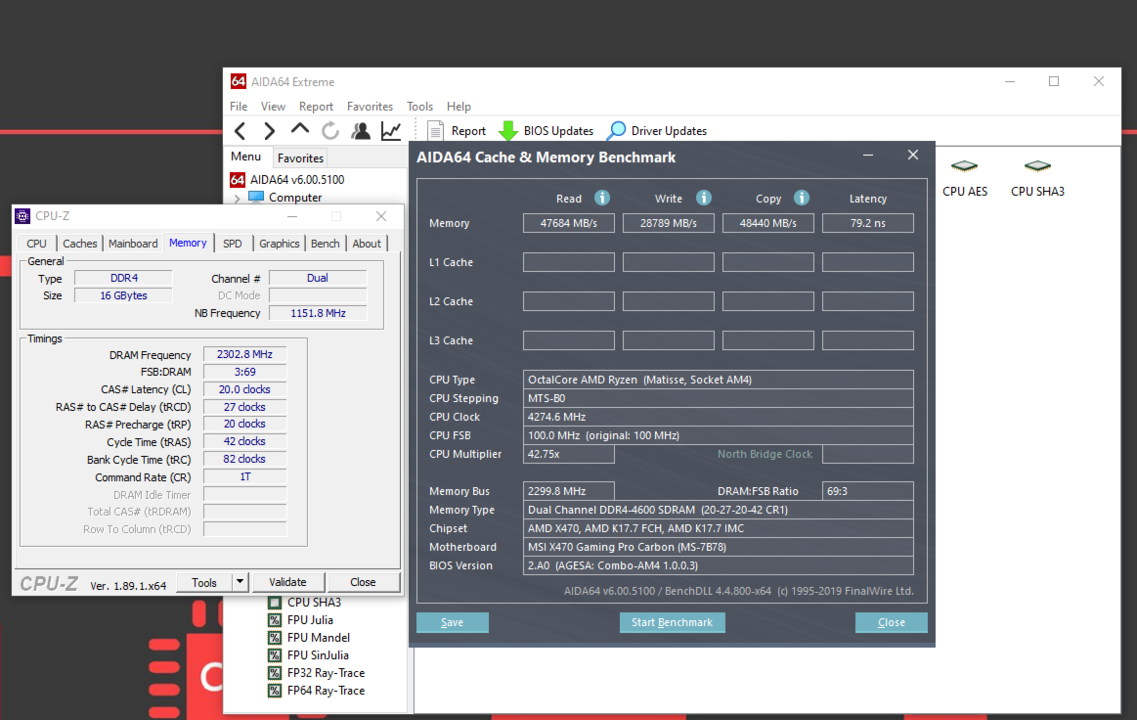
Task: Click Close in the benchmark dialog
Action: click(891, 622)
